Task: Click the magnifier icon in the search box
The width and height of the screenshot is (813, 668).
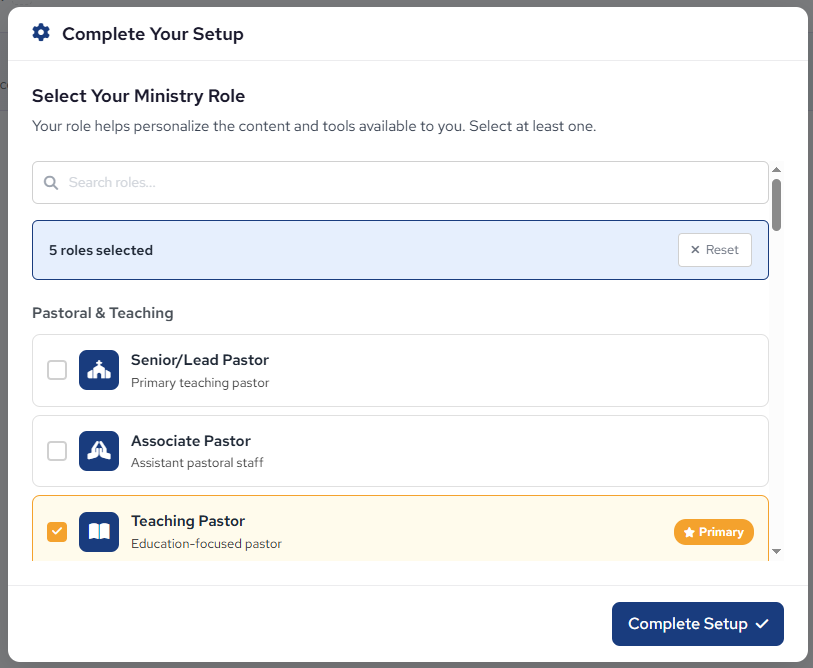Action: click(x=51, y=183)
